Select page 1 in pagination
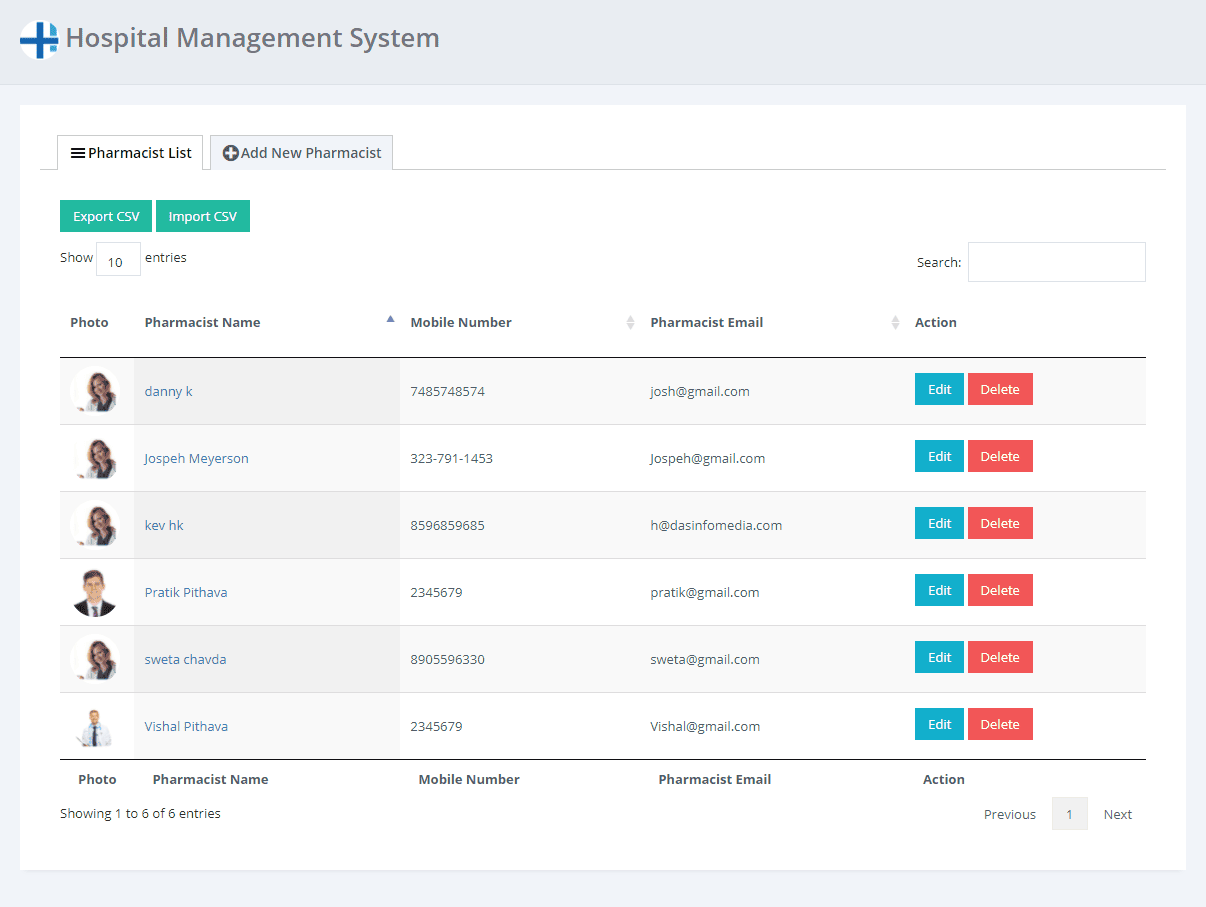This screenshot has width=1206, height=907. 1069,814
